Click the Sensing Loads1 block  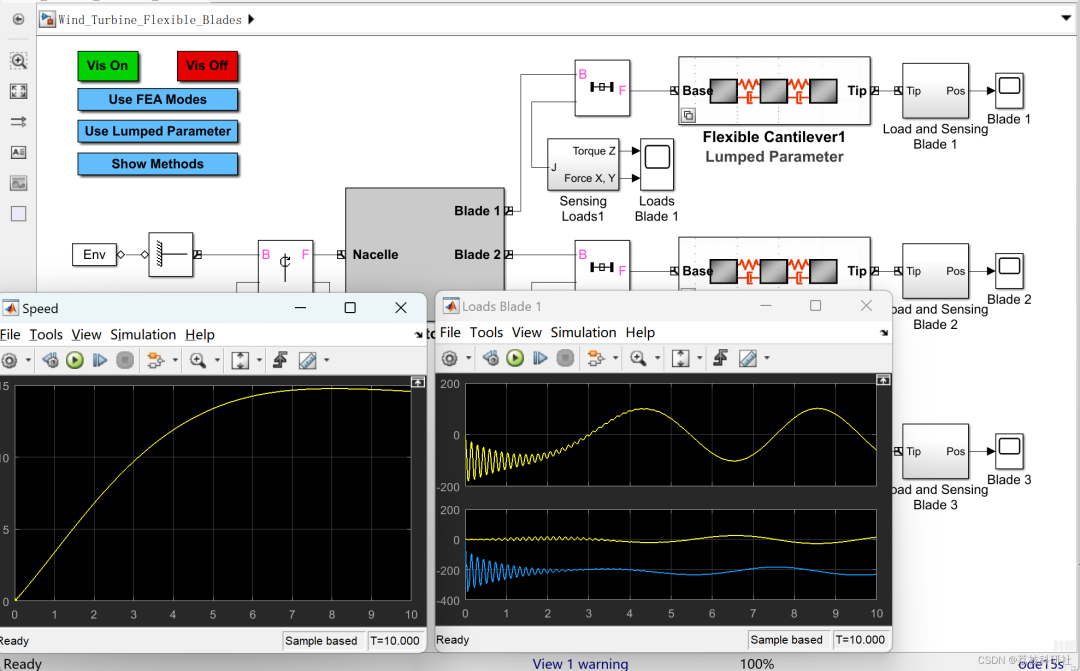click(583, 164)
